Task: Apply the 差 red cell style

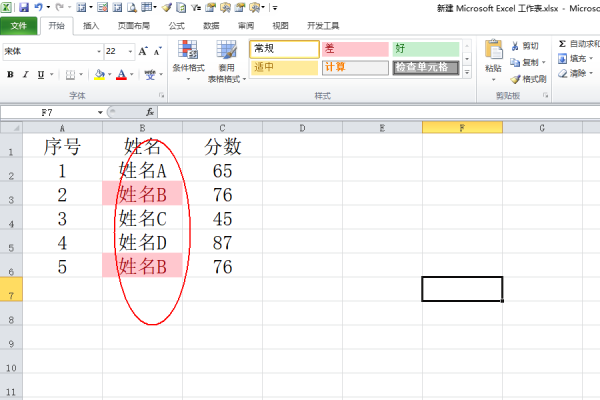Action: pos(355,49)
